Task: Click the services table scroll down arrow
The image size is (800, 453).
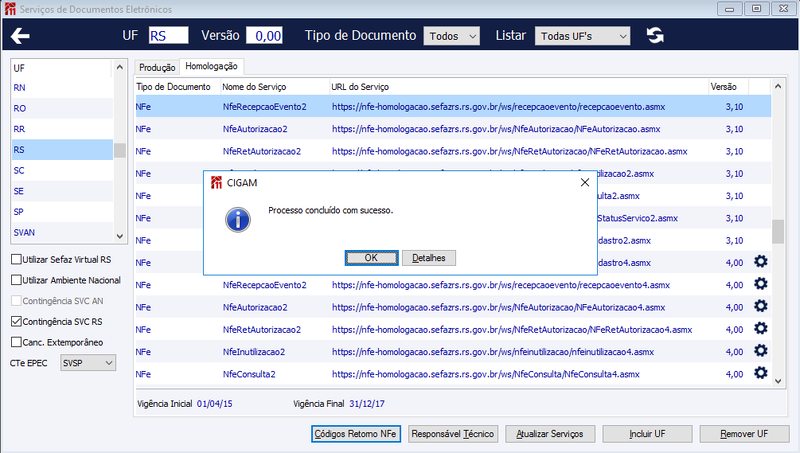Action: click(778, 381)
